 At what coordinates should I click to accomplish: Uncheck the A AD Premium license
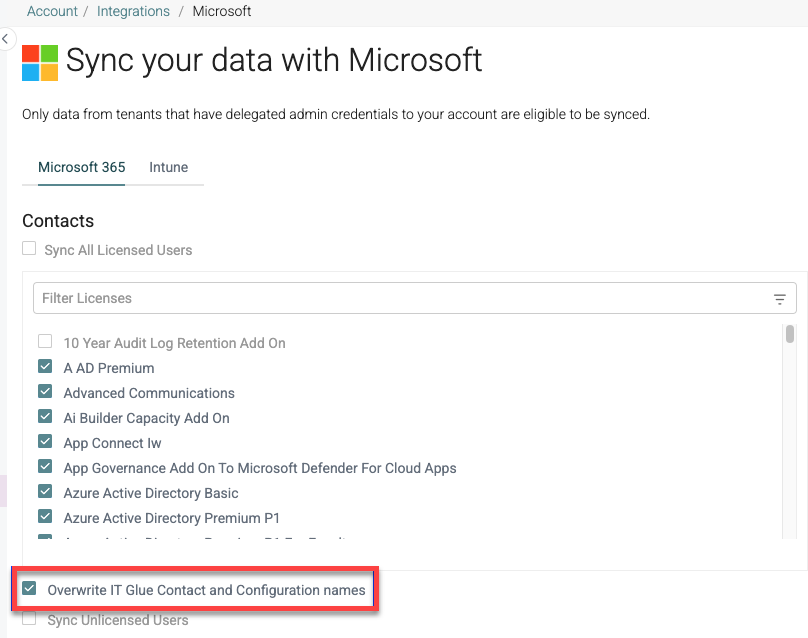(x=45, y=367)
